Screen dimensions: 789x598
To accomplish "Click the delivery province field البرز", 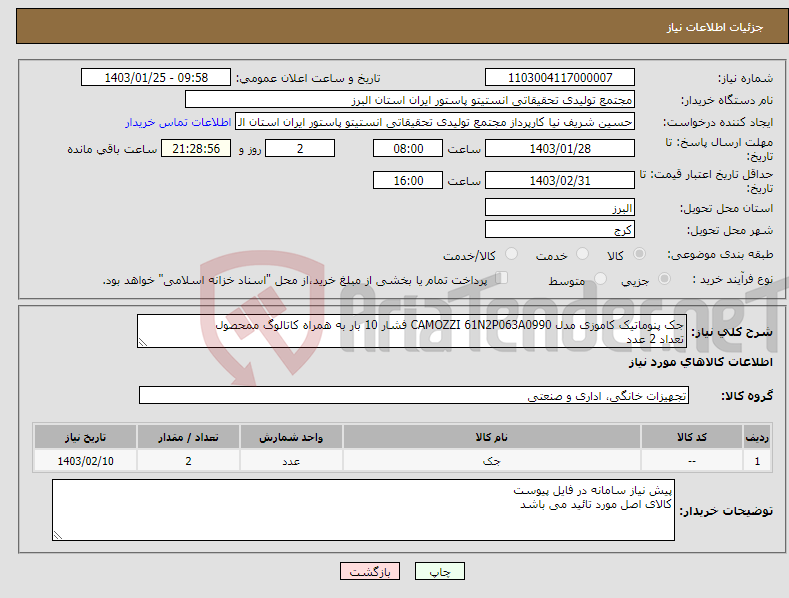I will [560, 207].
